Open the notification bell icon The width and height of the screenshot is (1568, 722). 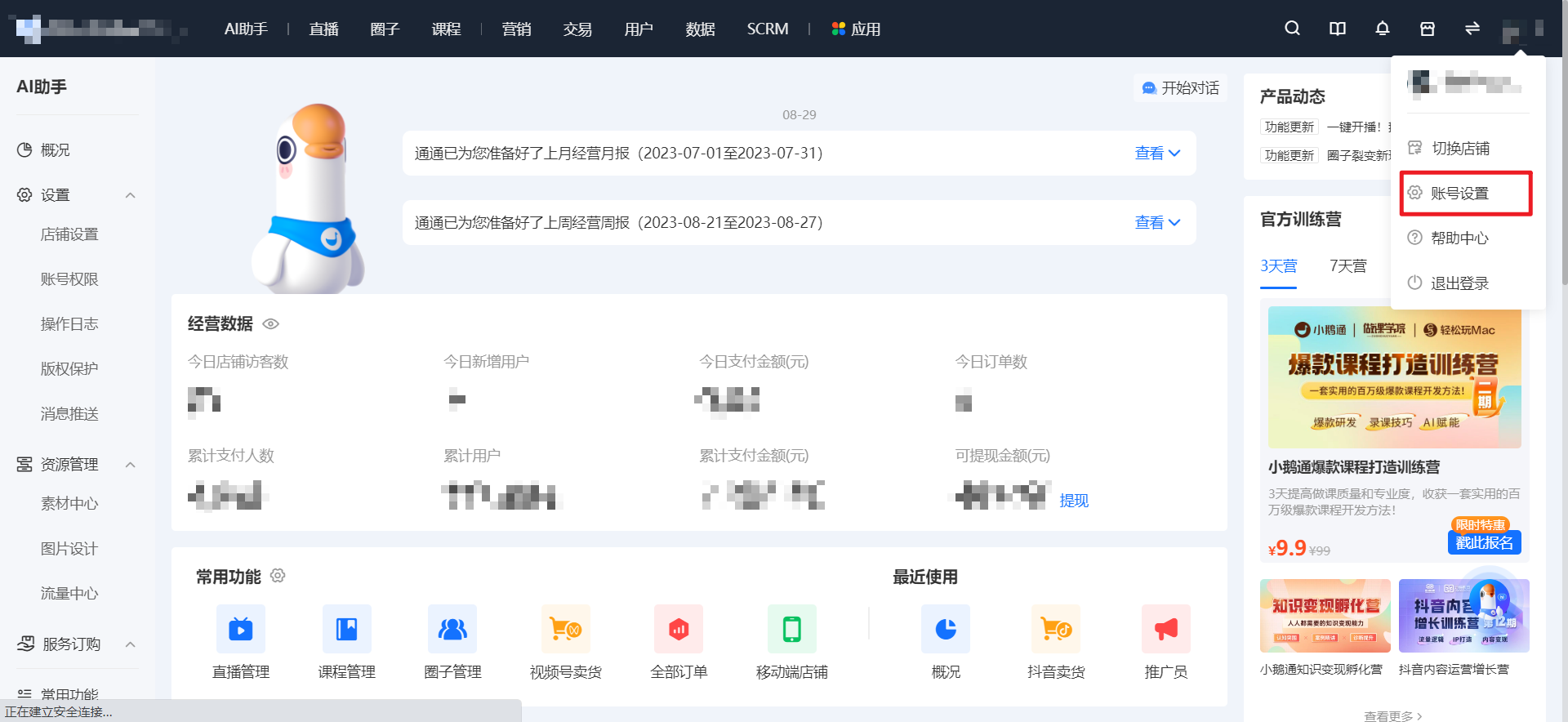tap(1382, 29)
